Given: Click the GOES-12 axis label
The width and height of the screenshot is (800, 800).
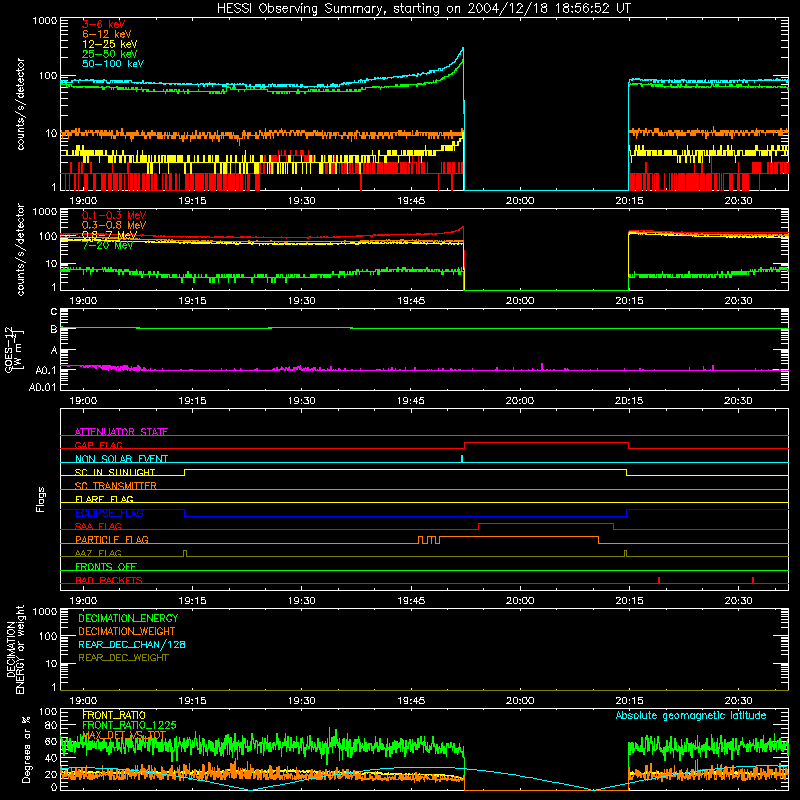Looking at the screenshot, I should (13, 349).
